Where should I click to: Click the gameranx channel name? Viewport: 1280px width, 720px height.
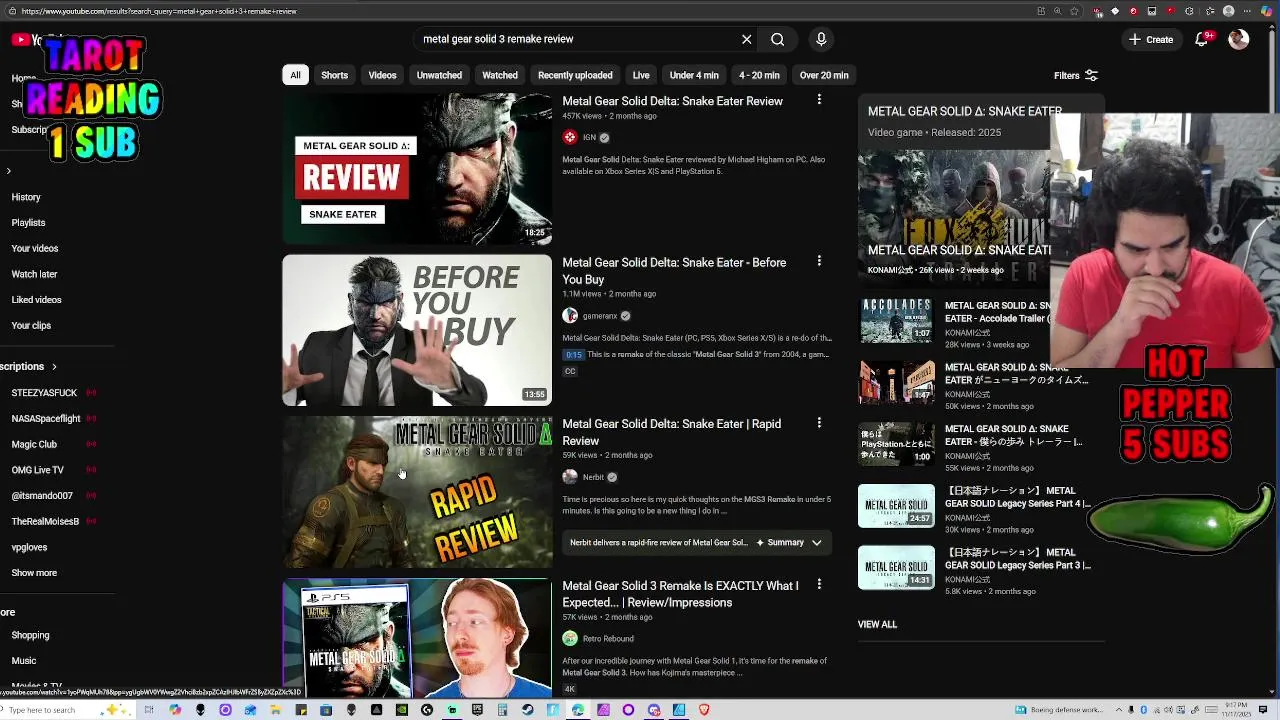tap(600, 316)
